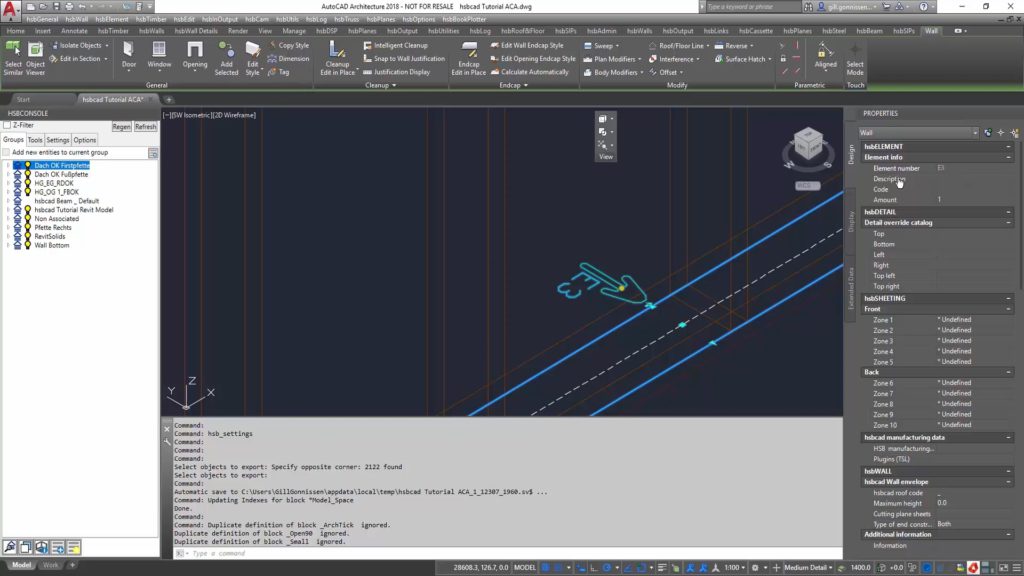This screenshot has width=1024, height=576.
Task: Open Medium Detail level selector
Action: 808,568
